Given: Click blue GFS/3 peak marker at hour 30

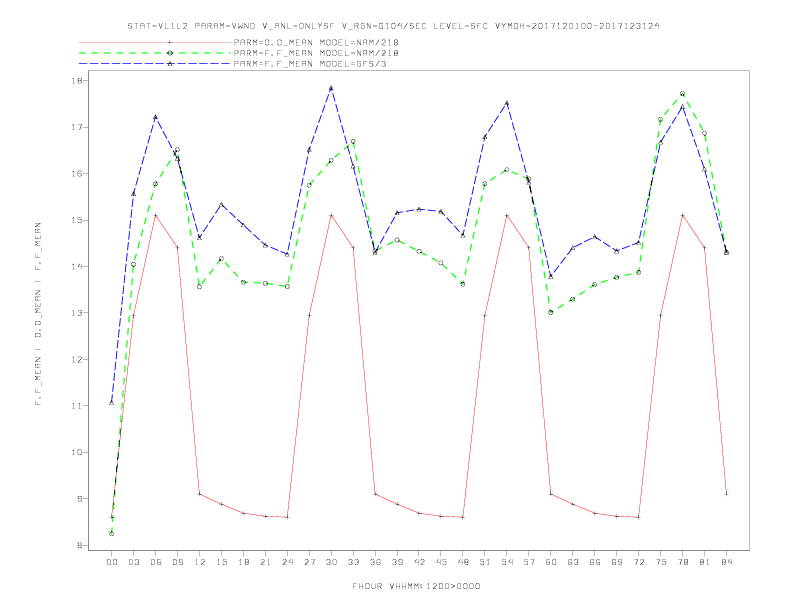Looking at the screenshot, I should [331, 88].
